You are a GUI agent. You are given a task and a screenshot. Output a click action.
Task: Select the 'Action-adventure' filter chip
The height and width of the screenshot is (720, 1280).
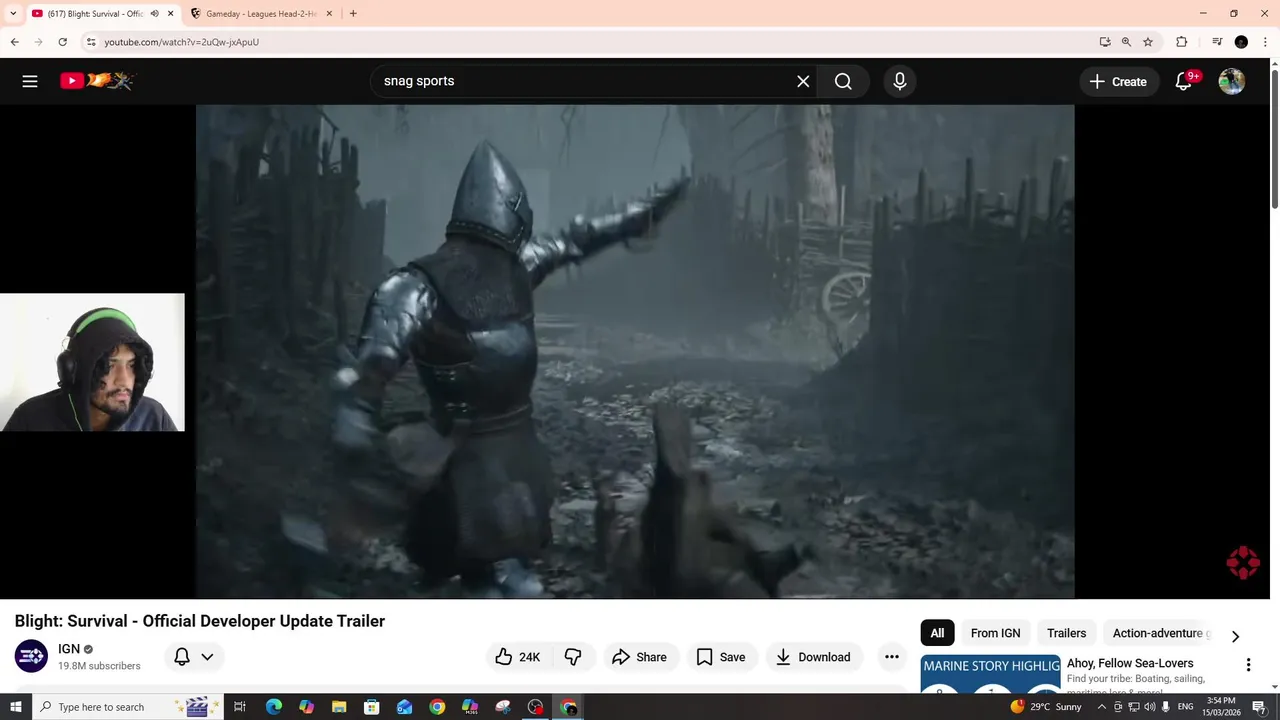click(1157, 633)
